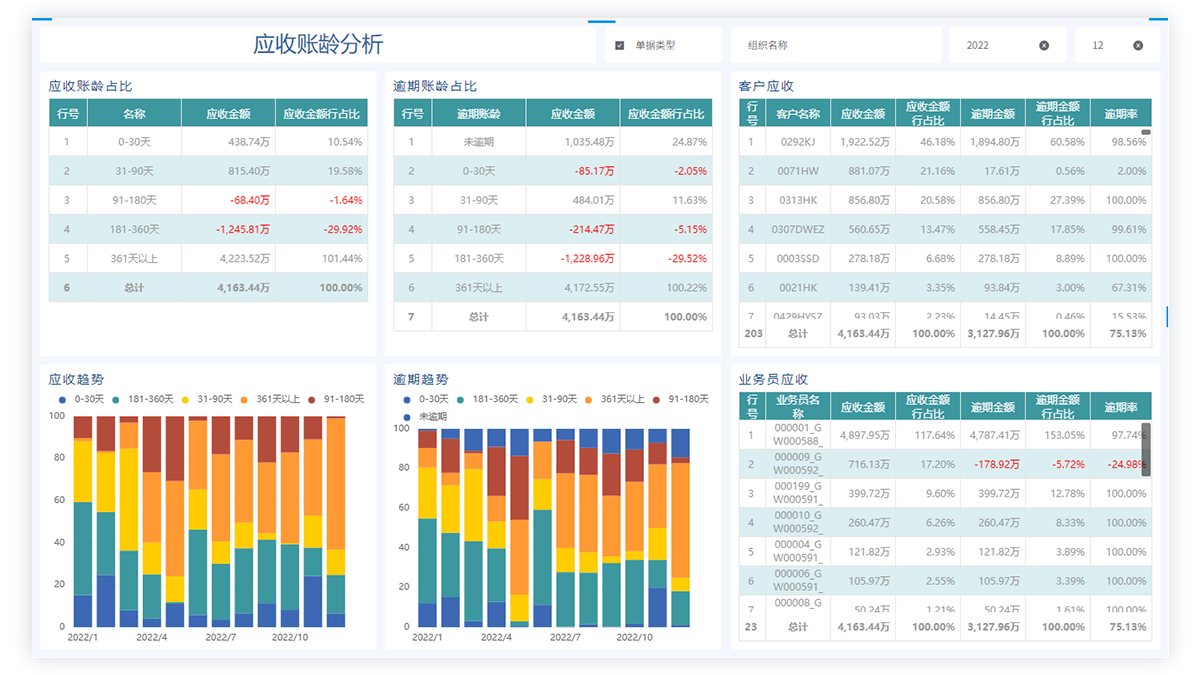Click the 逾期账龄 column header
The image size is (1200, 675).
tap(478, 114)
